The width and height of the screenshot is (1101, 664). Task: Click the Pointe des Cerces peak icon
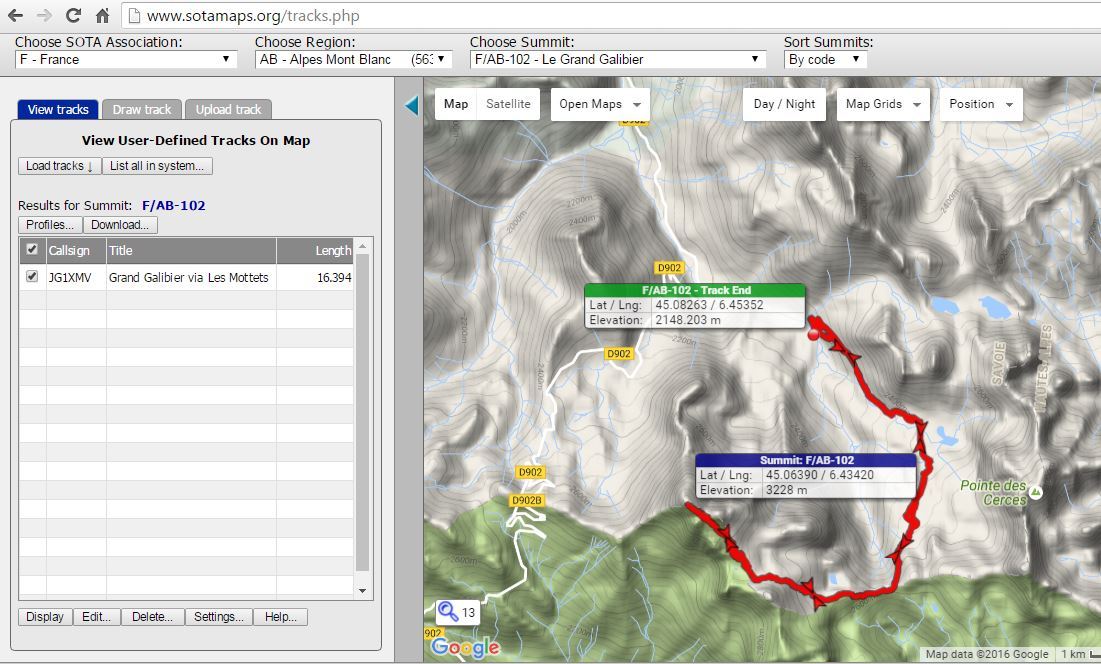[1036, 493]
